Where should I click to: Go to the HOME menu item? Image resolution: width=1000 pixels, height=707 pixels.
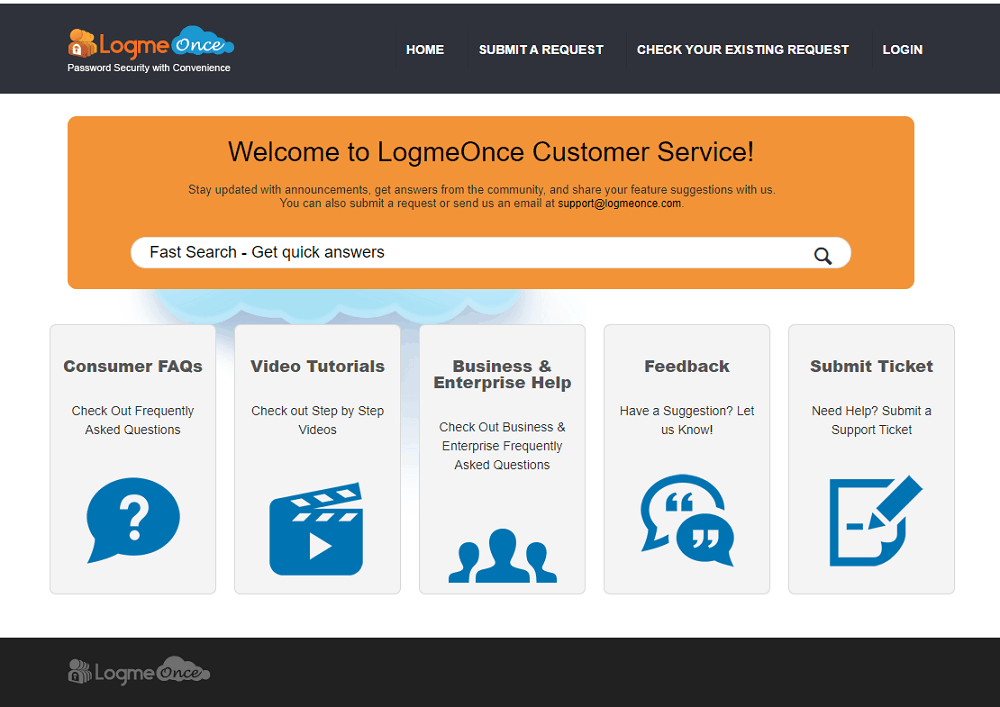pyautogui.click(x=425, y=50)
